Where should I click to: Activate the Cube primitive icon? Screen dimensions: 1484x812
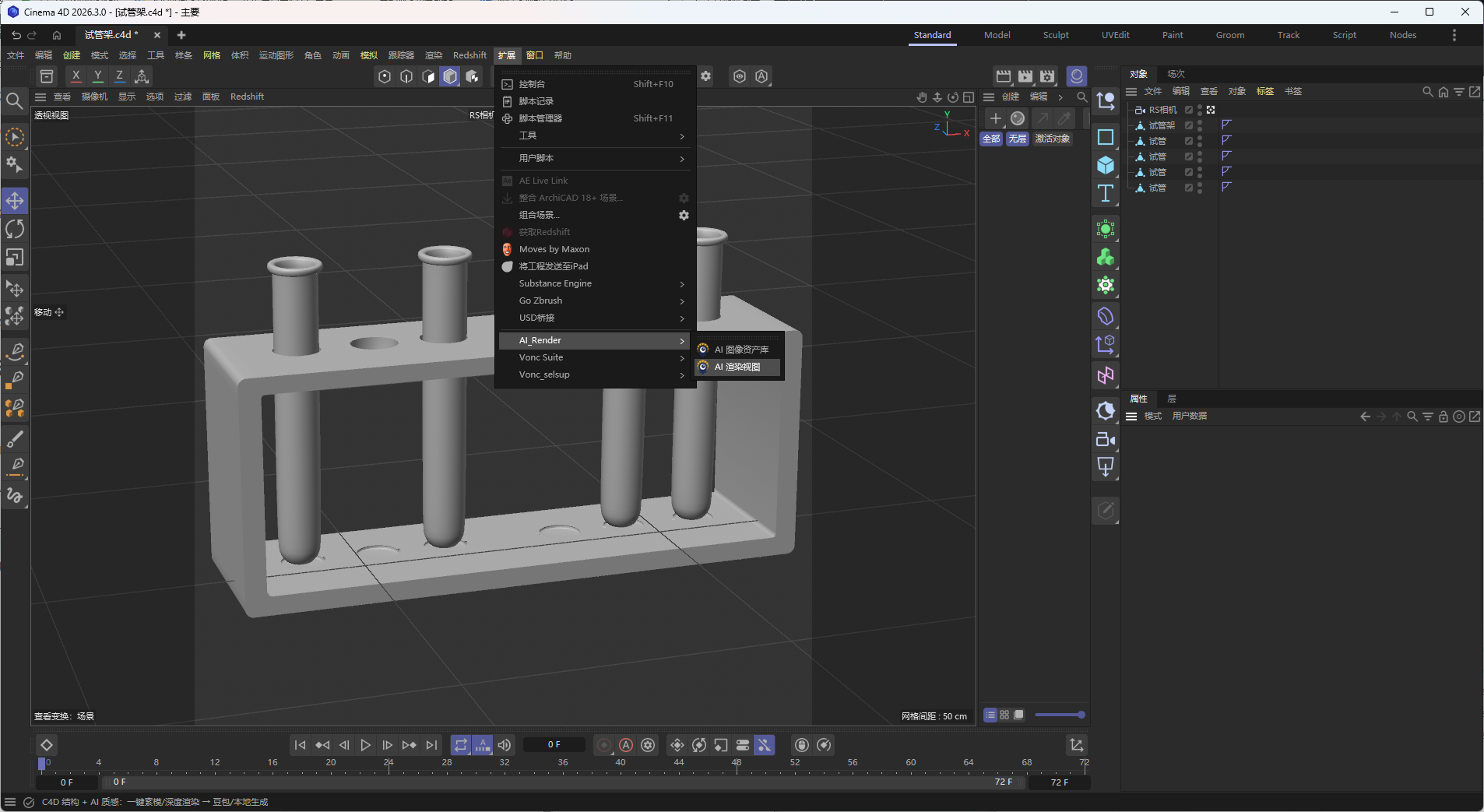tap(1106, 165)
